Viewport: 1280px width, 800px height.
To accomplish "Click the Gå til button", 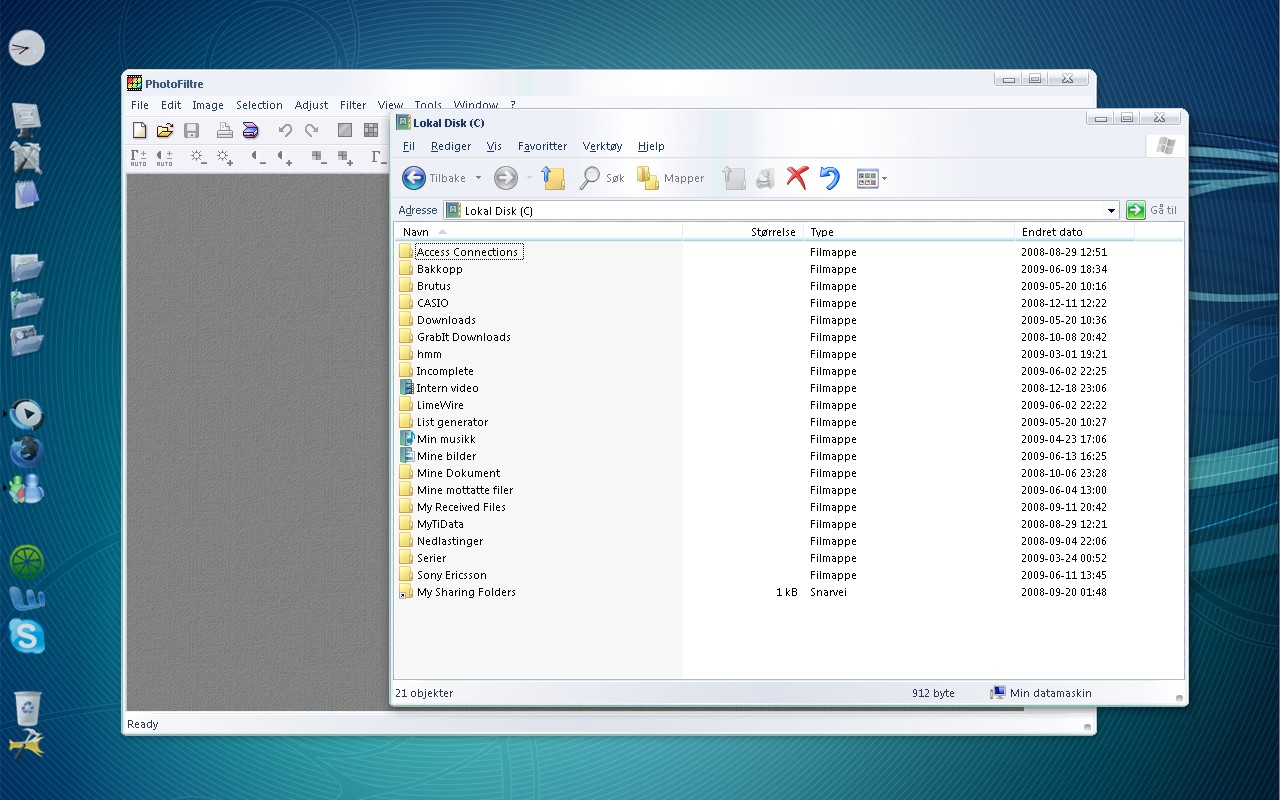I will click(x=1151, y=210).
